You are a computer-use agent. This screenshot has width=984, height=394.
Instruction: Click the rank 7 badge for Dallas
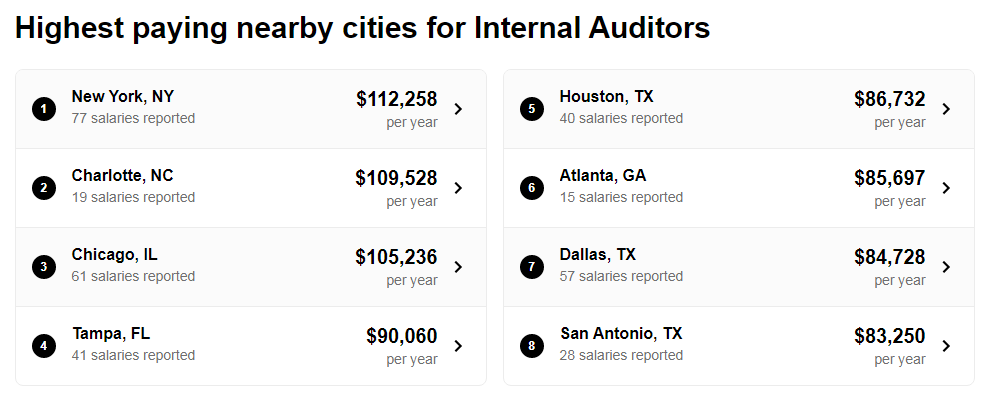pos(532,267)
